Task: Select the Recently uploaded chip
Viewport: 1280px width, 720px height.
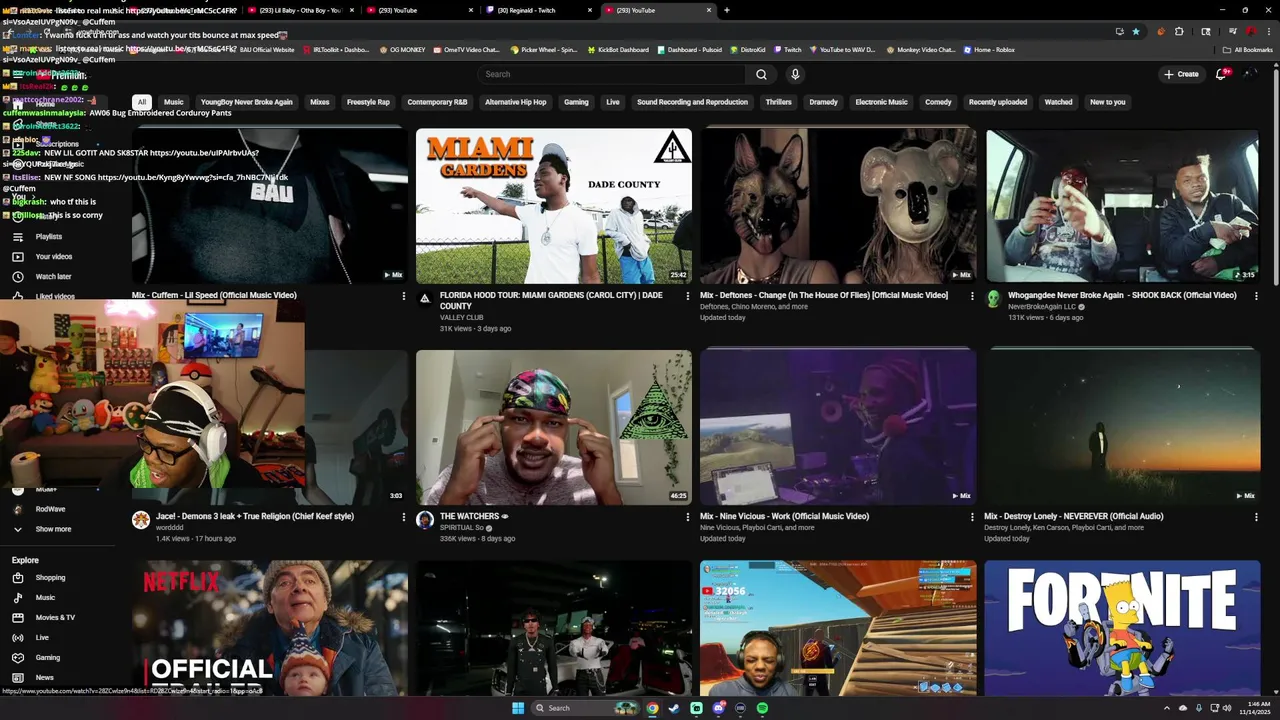Action: pos(998,102)
